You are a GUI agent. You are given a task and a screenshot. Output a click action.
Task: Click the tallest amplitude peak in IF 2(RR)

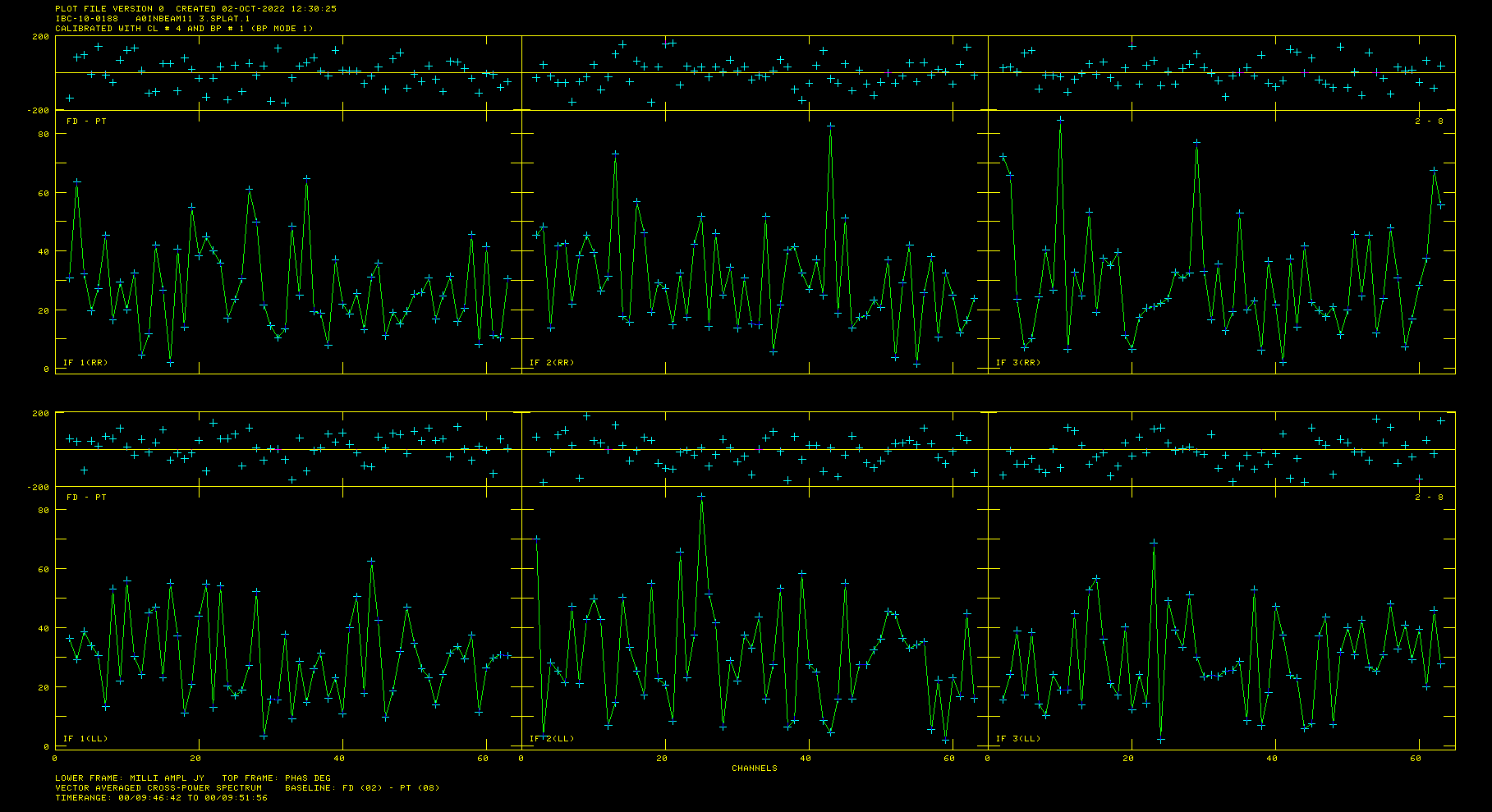pyautogui.click(x=831, y=126)
